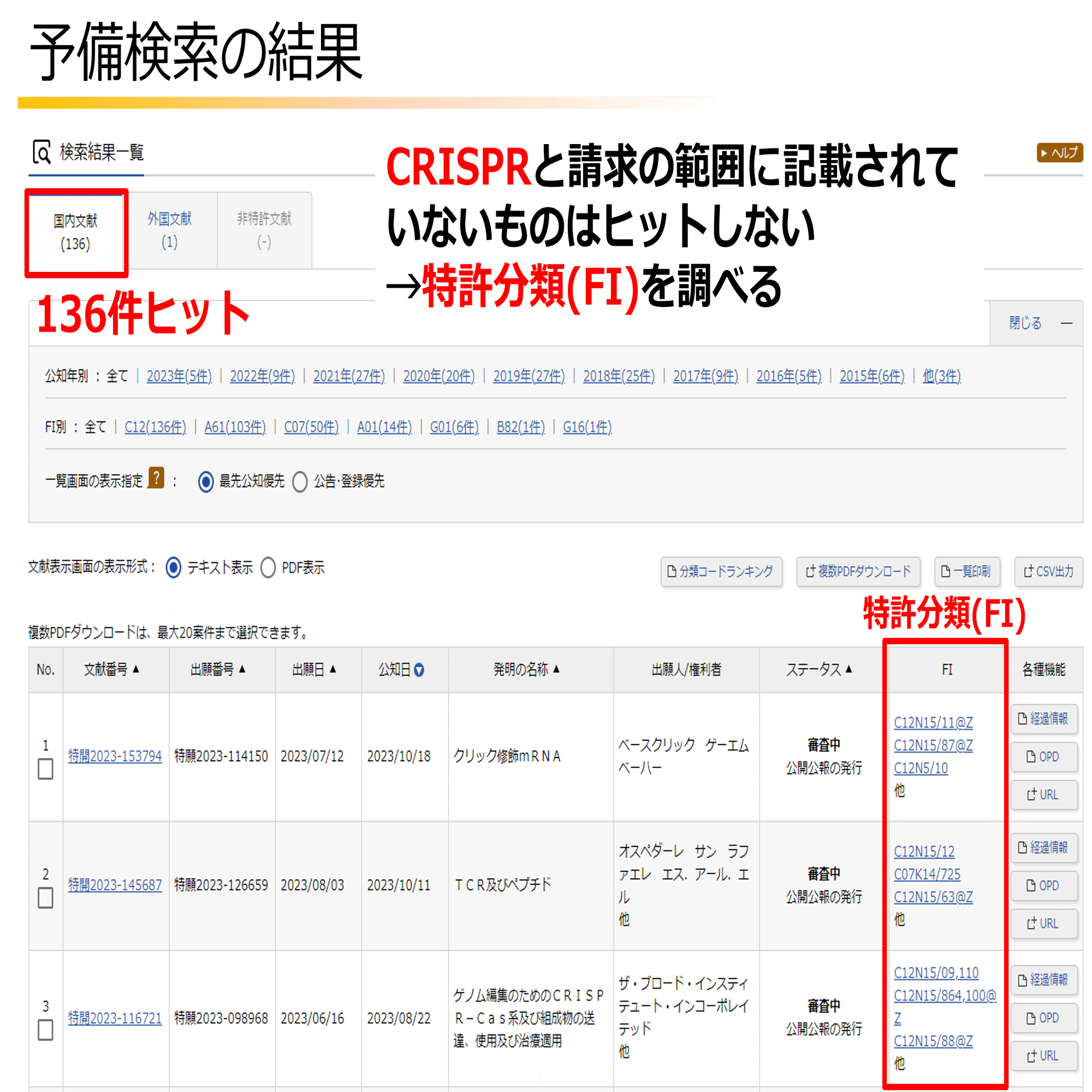Open document 特開2023-153794
The width and height of the screenshot is (1092, 1092).
tap(115, 756)
